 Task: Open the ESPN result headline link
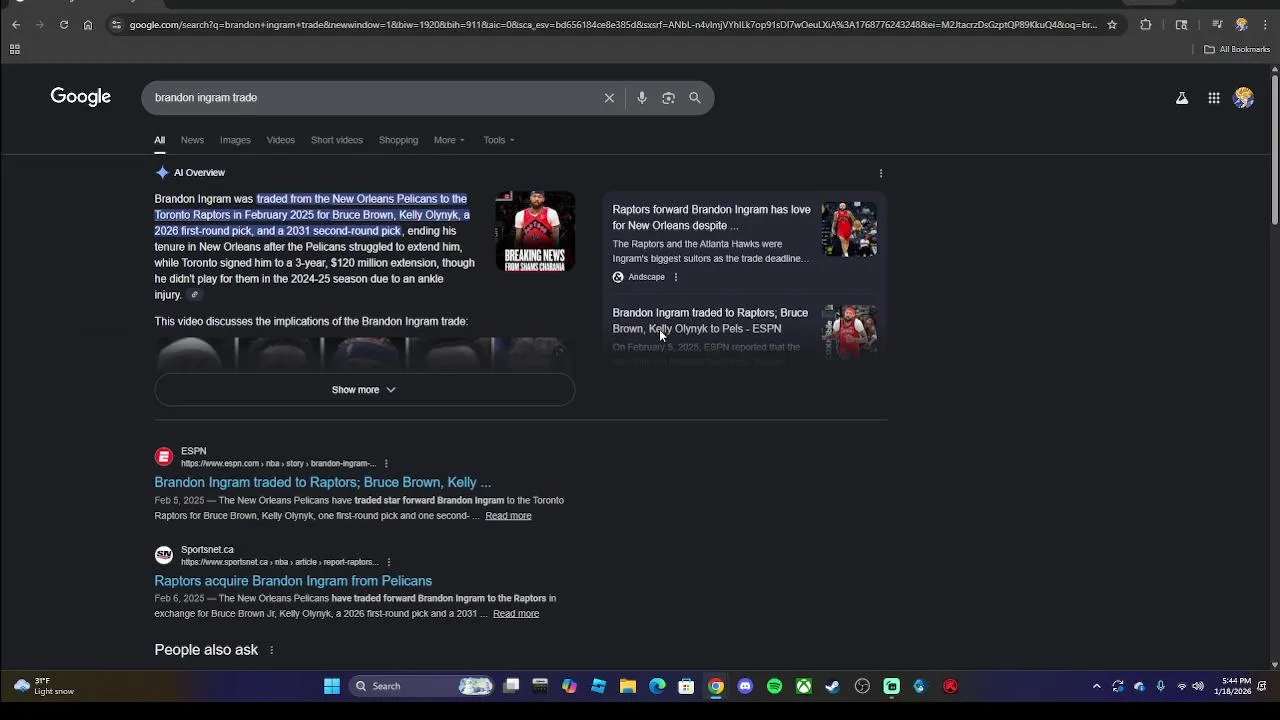(x=323, y=482)
